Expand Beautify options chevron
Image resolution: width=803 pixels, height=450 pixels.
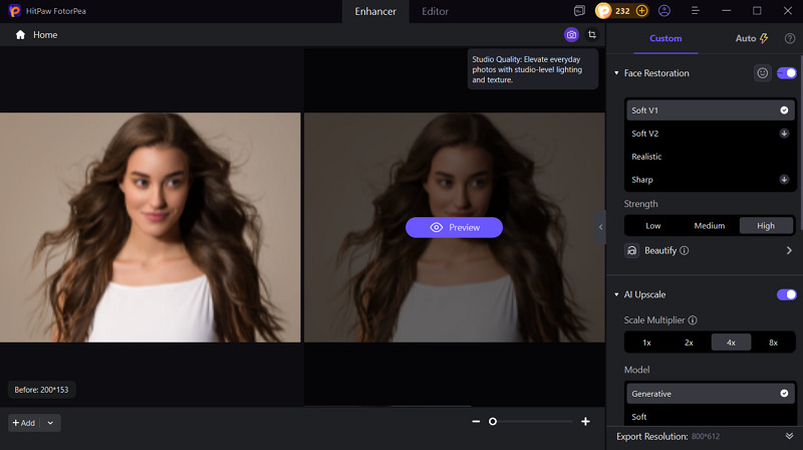point(789,250)
